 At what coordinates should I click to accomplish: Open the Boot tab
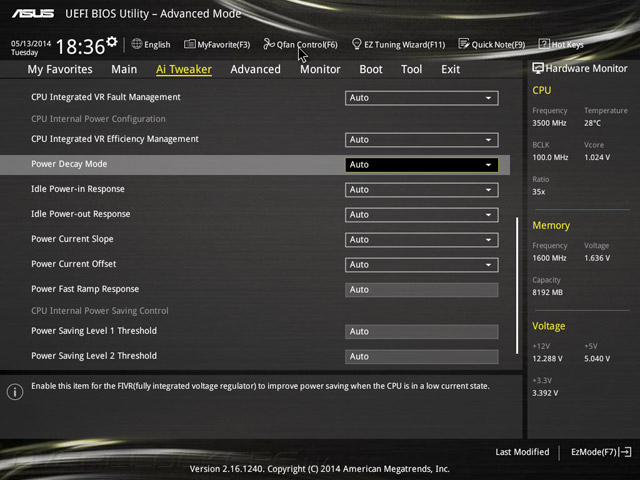[x=371, y=69]
